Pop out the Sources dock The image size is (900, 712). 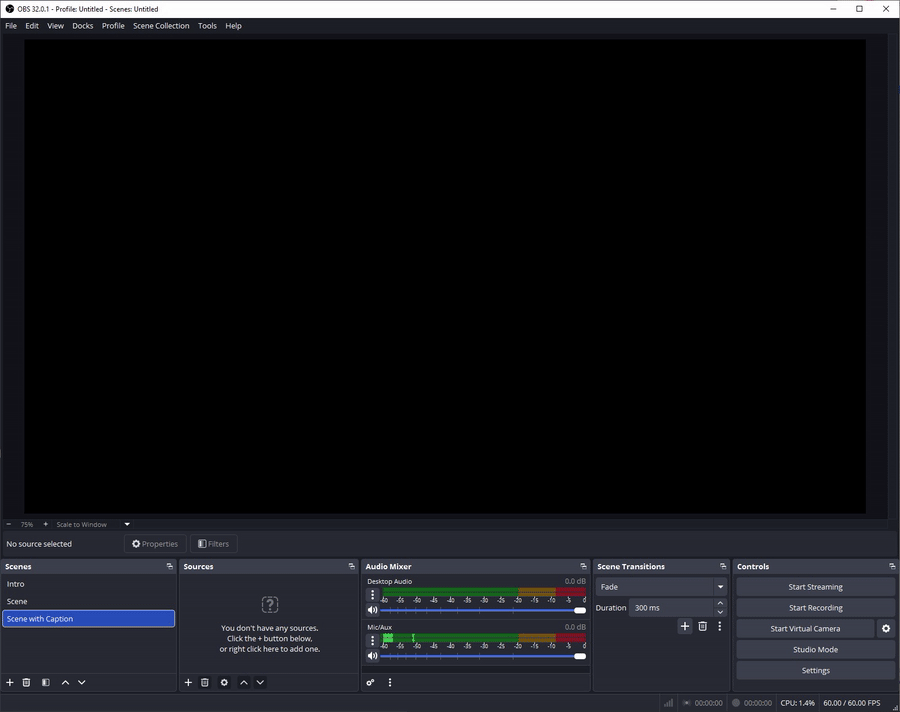point(351,566)
